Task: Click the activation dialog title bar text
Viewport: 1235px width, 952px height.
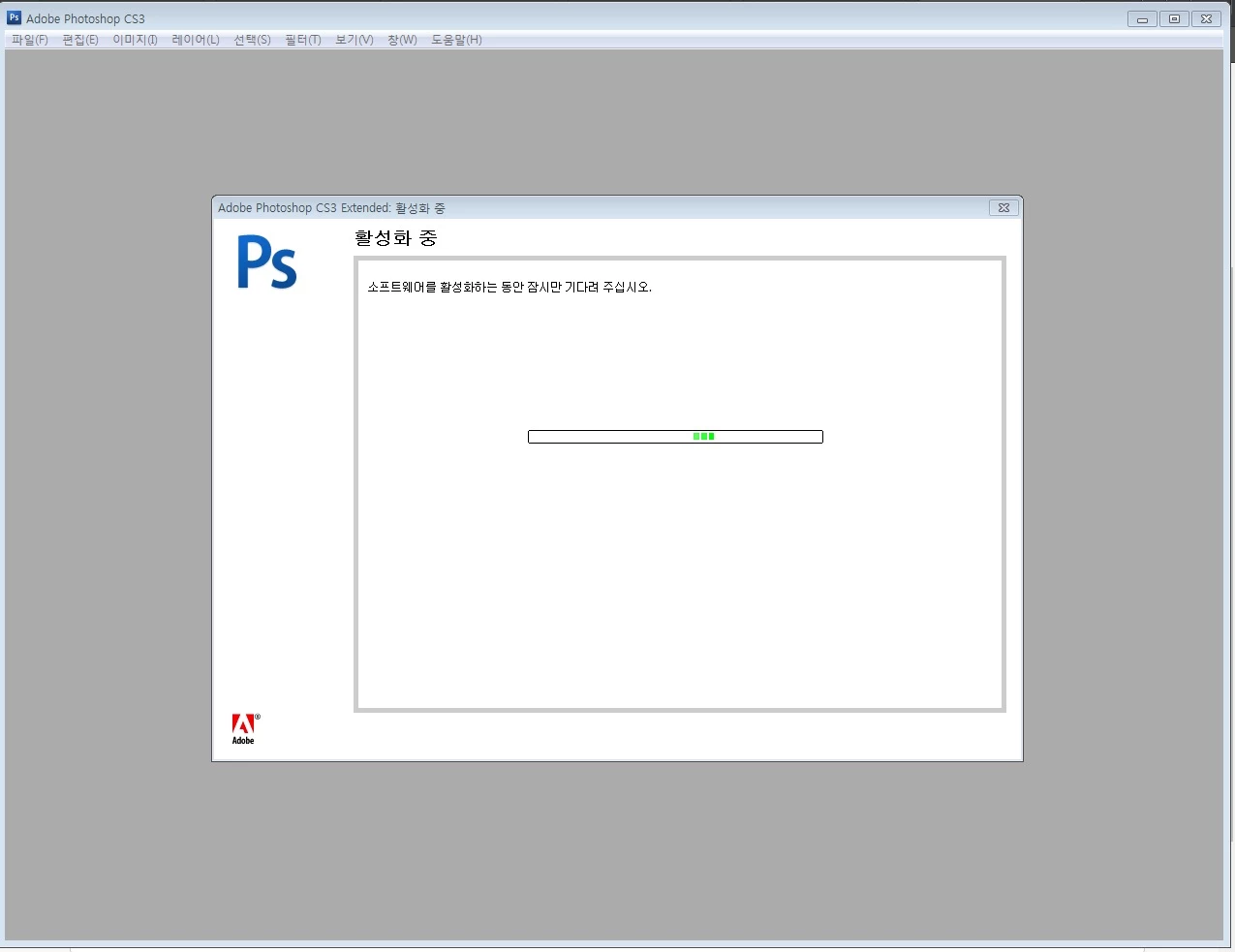Action: 331,208
